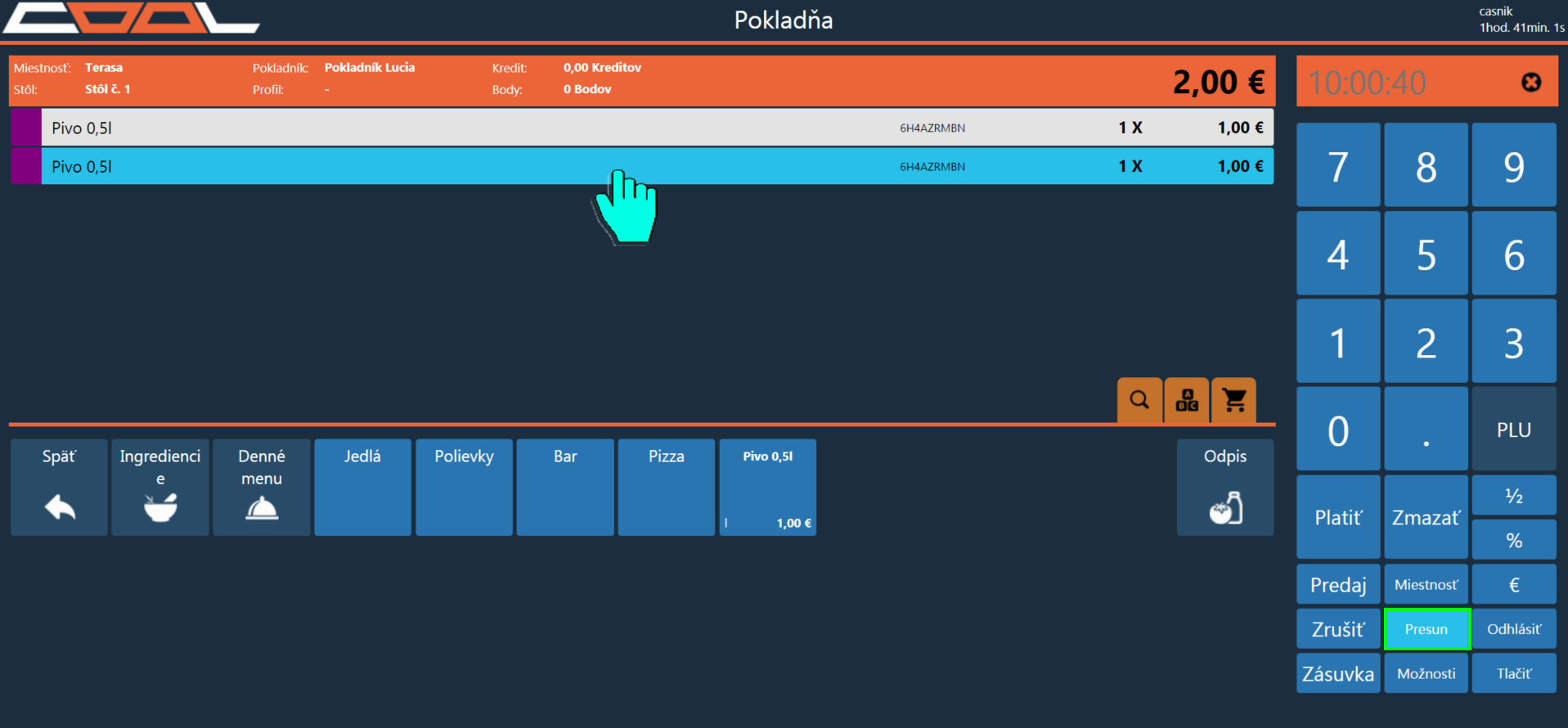Screen dimensions: 1568x728
Task: Open the product categories blocks icon
Action: click(1187, 400)
